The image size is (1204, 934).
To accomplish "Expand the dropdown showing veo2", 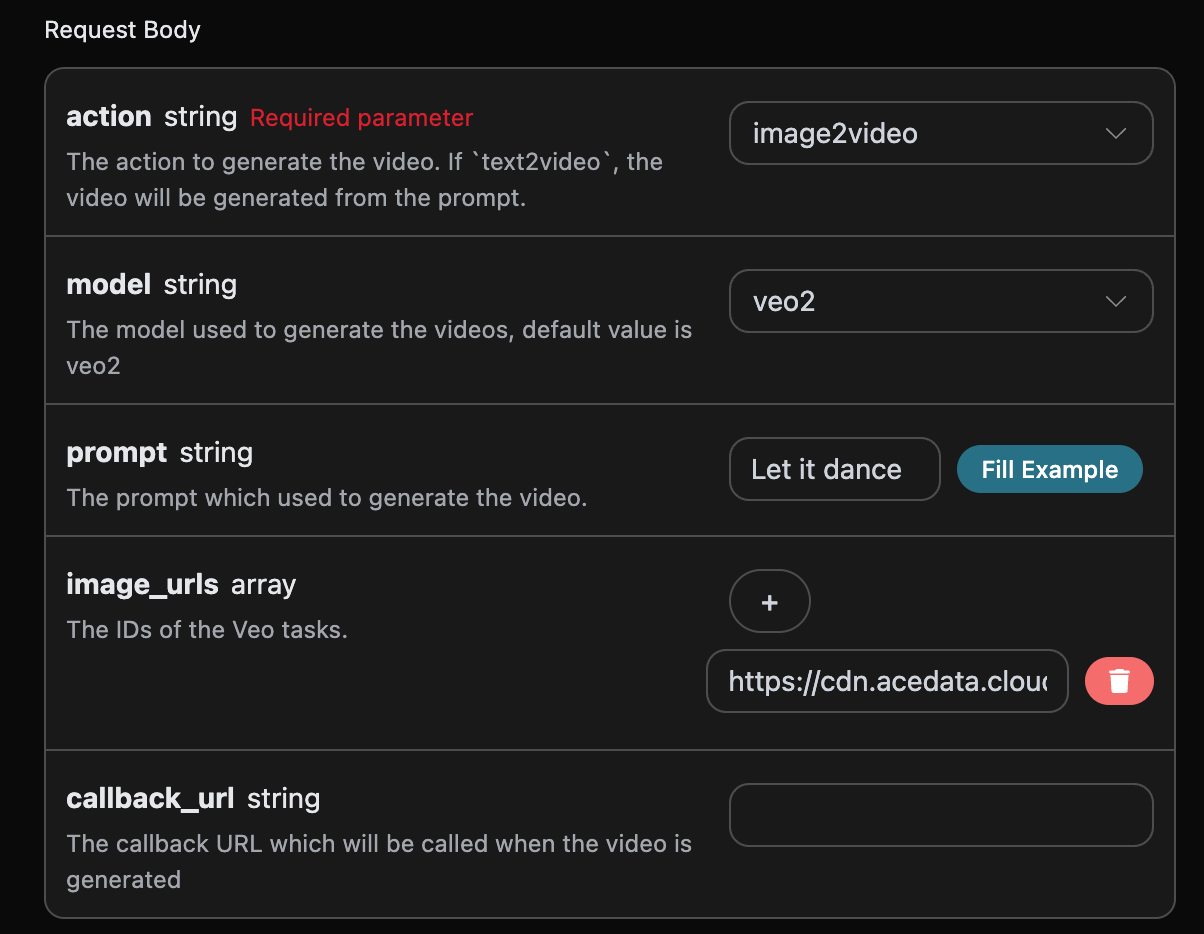I will point(940,301).
